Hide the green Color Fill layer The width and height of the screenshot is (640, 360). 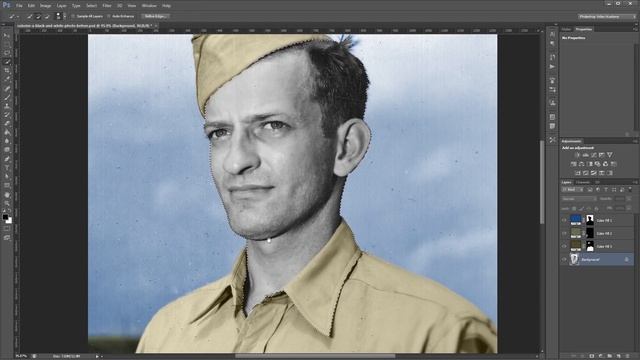coord(564,233)
